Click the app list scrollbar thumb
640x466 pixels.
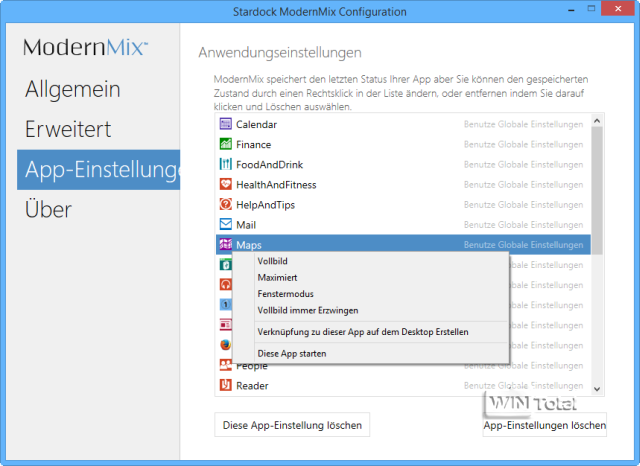597,190
